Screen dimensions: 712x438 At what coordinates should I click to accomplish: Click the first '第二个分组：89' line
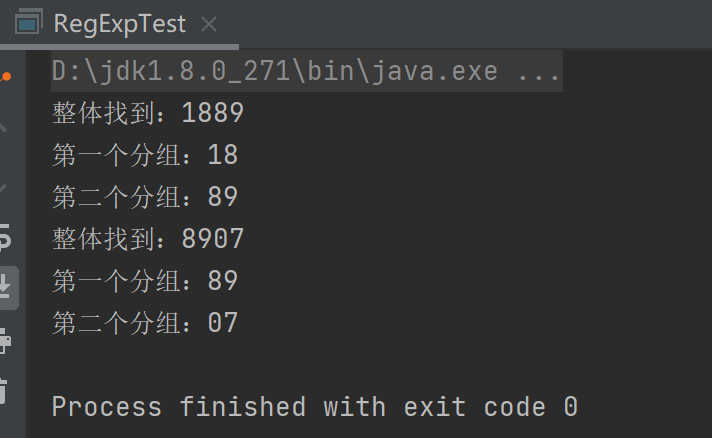(x=145, y=197)
